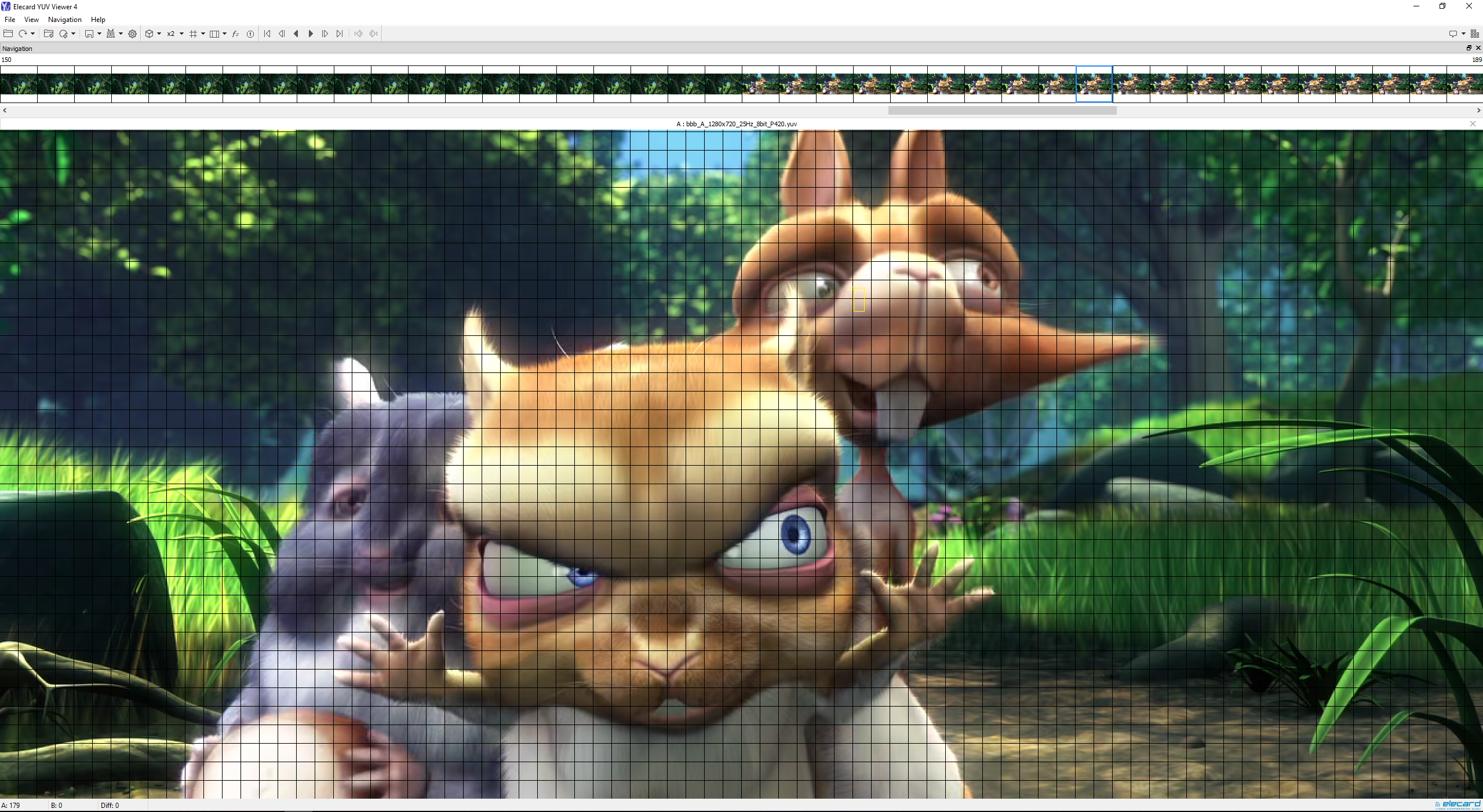Click the info exclamation icon
This screenshot has height=812, width=1483.
(250, 34)
